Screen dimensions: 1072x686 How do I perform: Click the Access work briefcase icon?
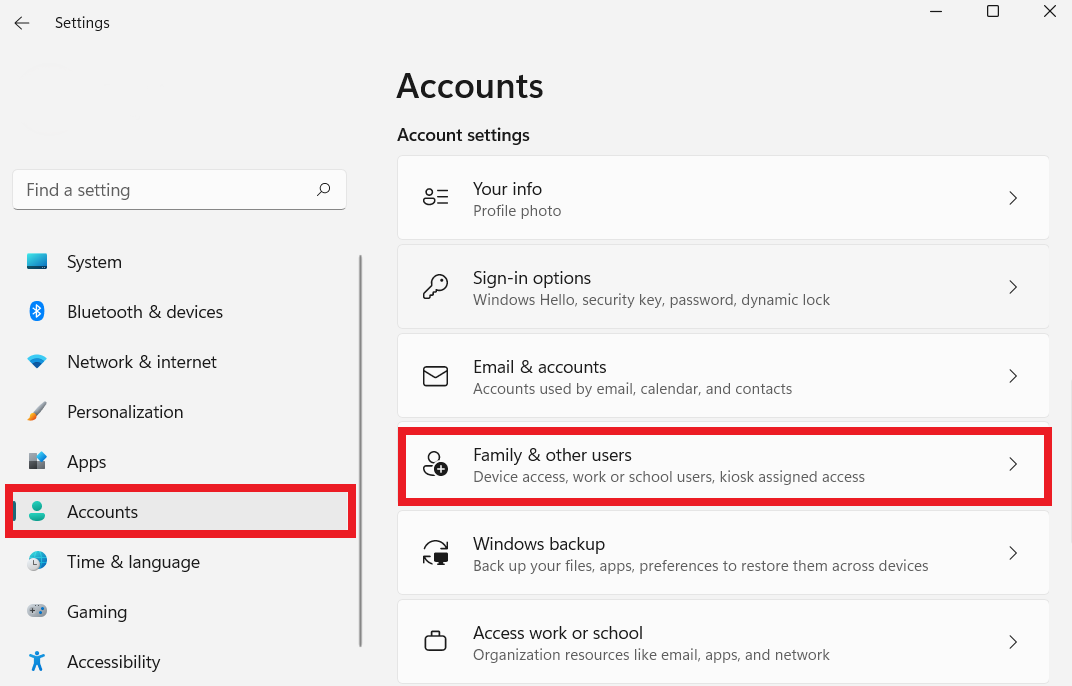436,642
